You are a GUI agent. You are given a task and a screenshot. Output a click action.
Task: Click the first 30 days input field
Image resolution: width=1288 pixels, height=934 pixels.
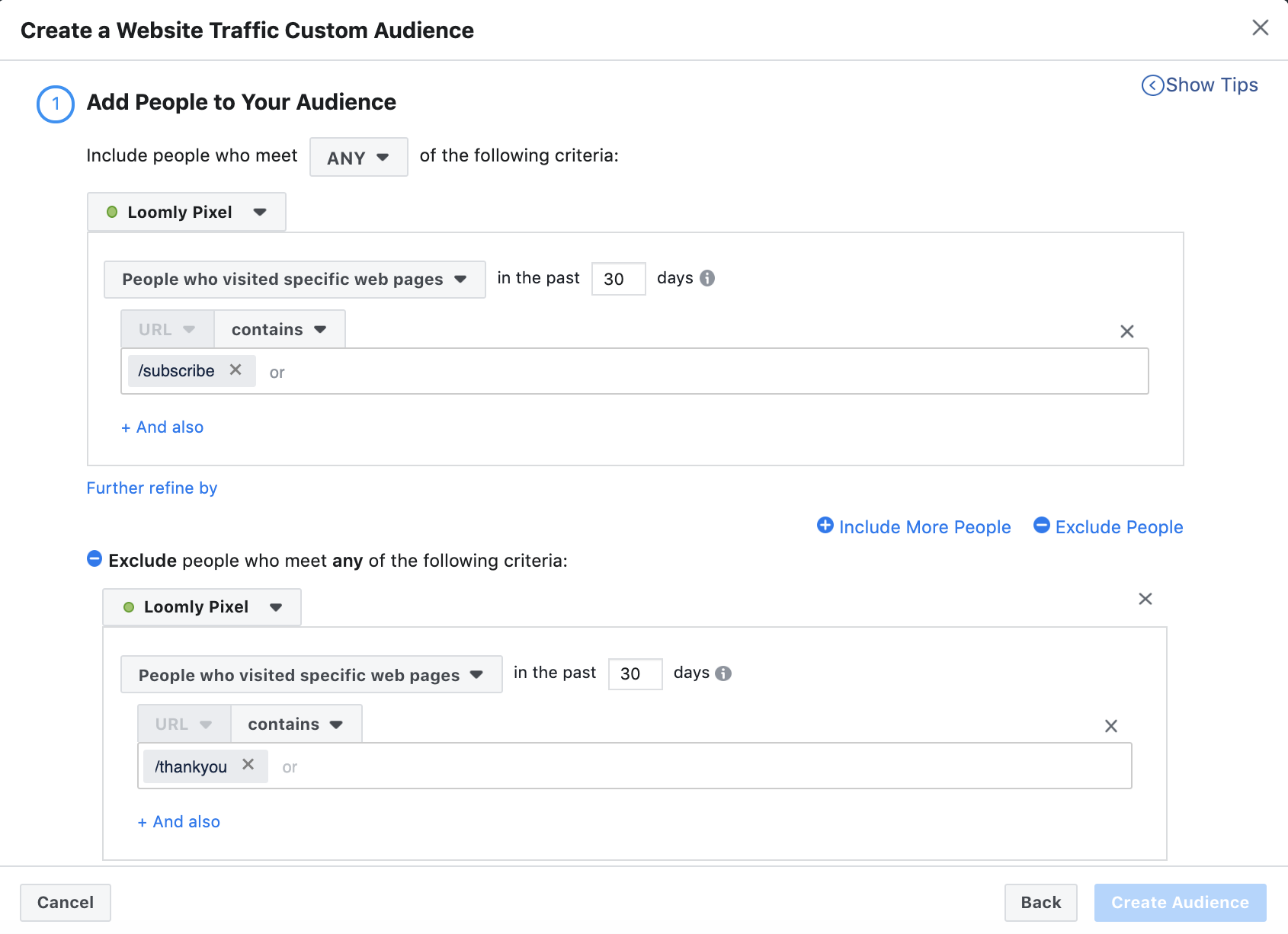coord(618,278)
